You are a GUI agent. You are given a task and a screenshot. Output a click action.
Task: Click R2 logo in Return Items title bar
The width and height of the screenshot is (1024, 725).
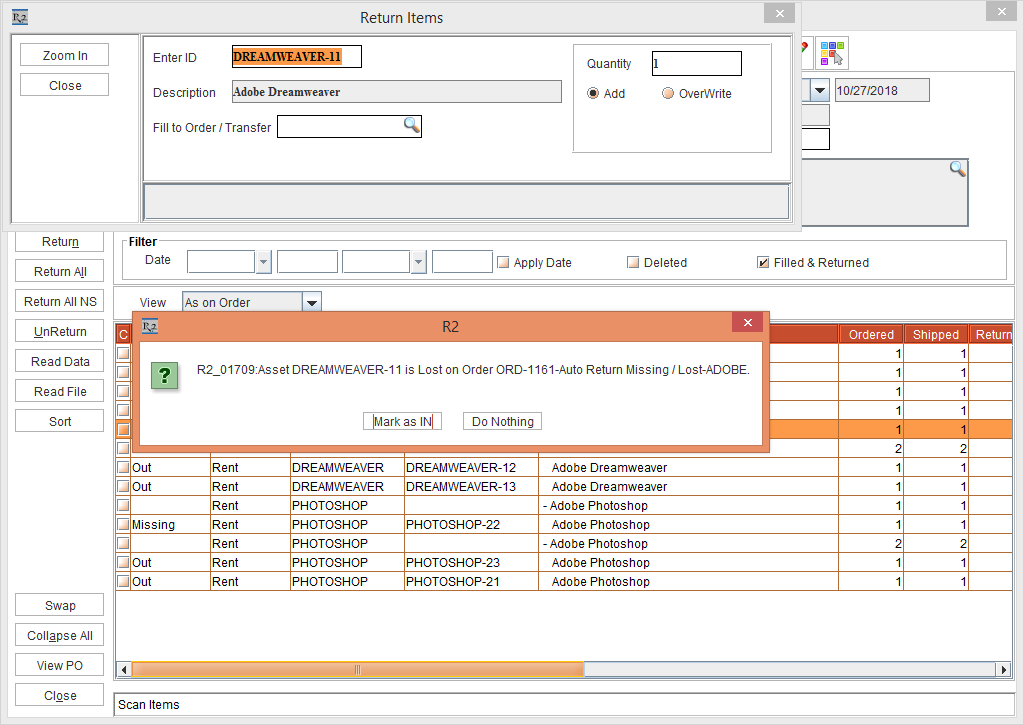[x=20, y=17]
